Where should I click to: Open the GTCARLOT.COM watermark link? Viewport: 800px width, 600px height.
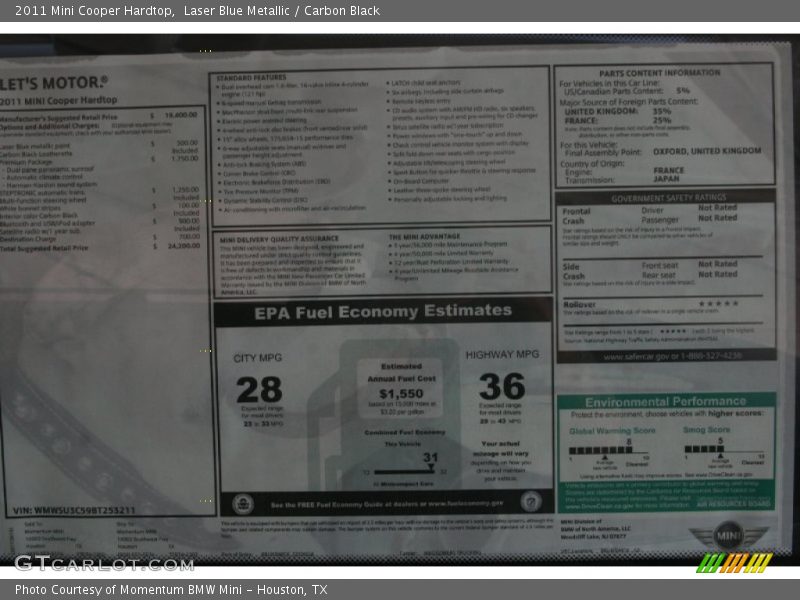[104, 564]
